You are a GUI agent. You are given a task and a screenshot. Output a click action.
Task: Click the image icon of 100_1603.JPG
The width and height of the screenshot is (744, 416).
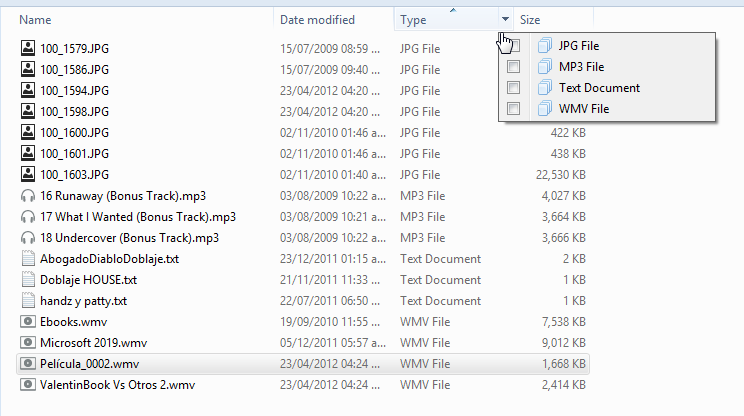(x=28, y=175)
